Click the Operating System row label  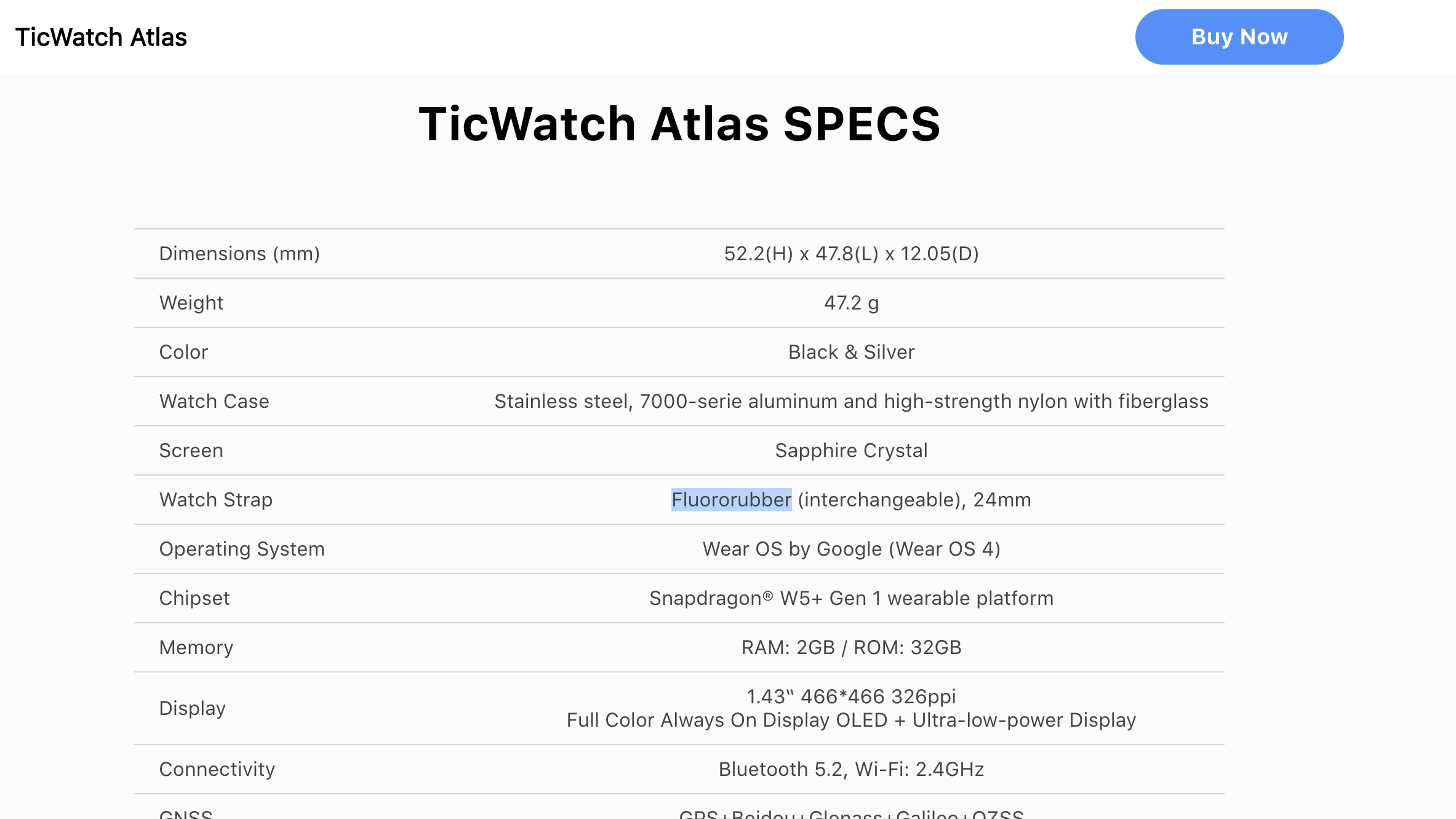242,549
